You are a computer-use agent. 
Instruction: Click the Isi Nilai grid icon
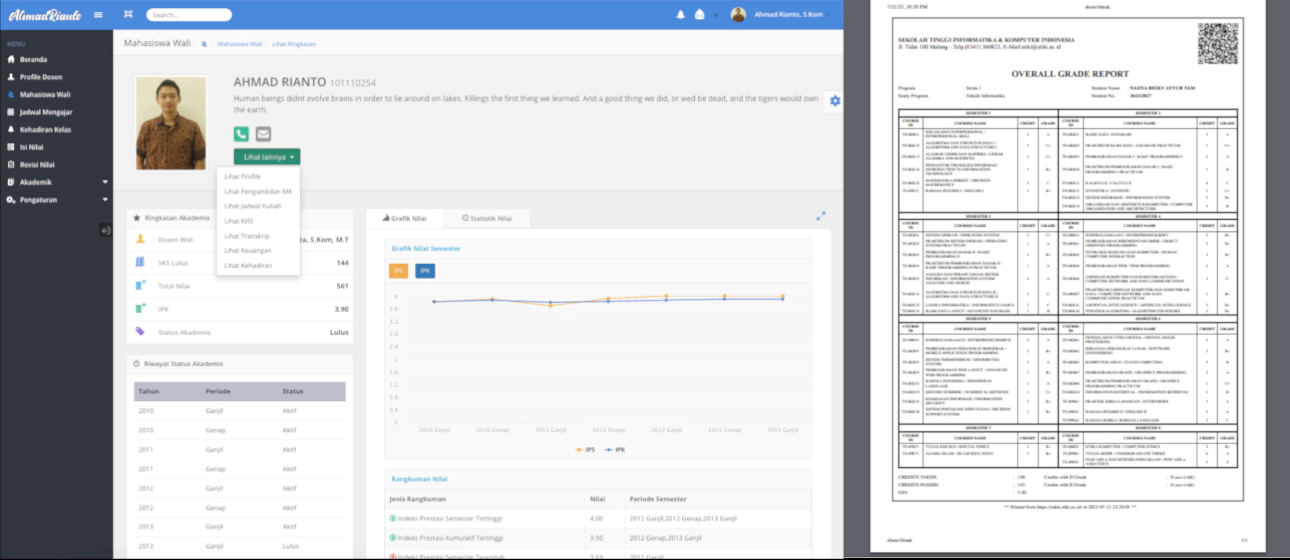(11, 147)
